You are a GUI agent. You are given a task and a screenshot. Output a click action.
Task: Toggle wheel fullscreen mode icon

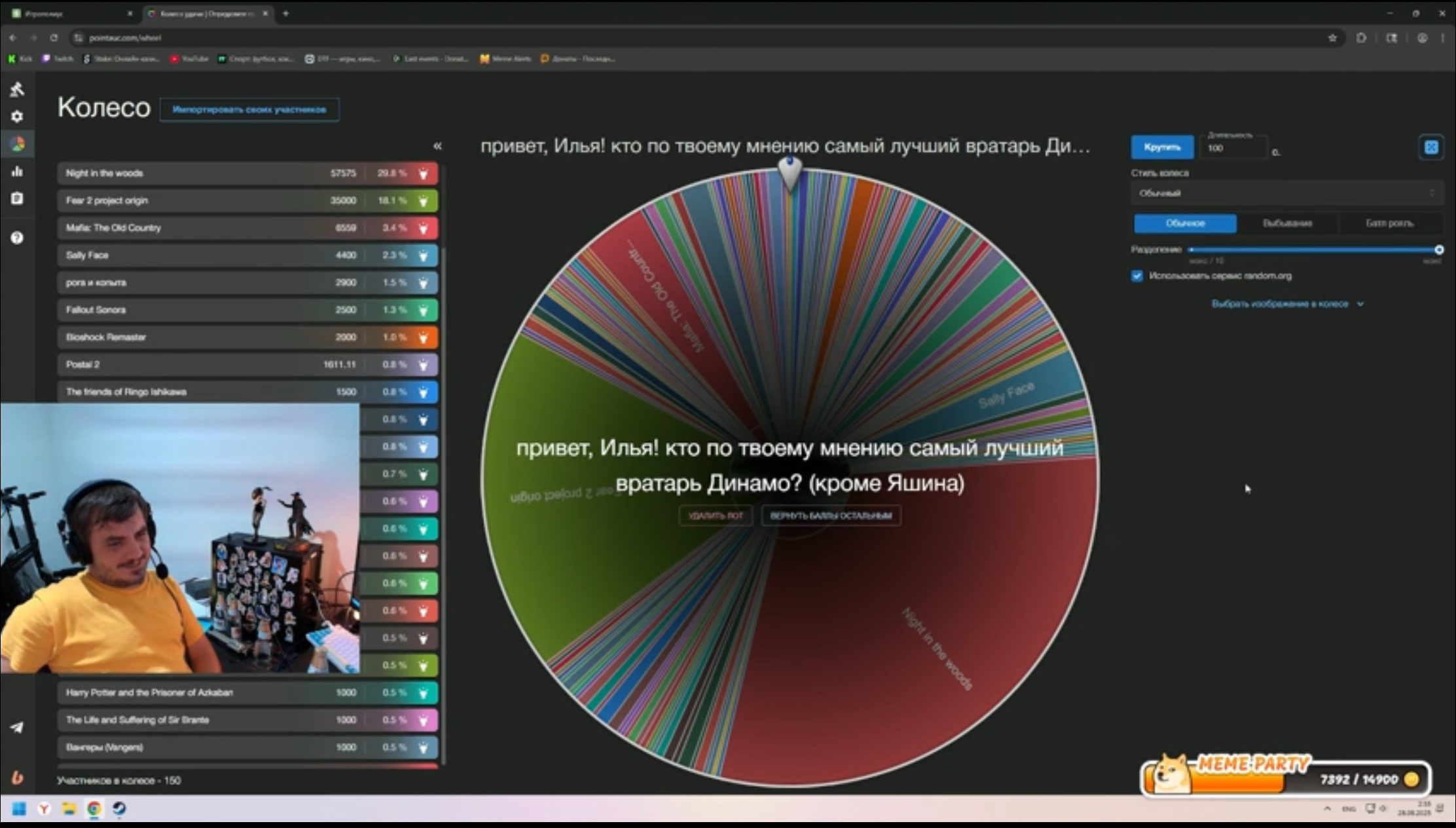(1431, 147)
